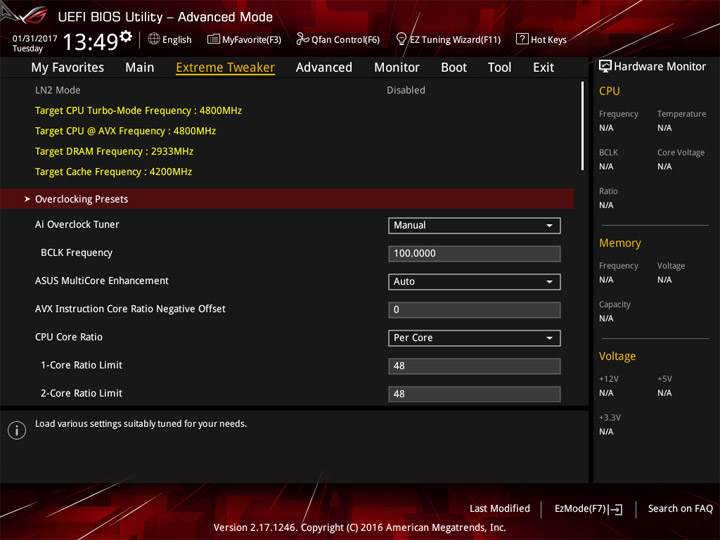This screenshot has height=540, width=720.
Task: Click the LN2 Mode Disabled value
Action: 406,90
